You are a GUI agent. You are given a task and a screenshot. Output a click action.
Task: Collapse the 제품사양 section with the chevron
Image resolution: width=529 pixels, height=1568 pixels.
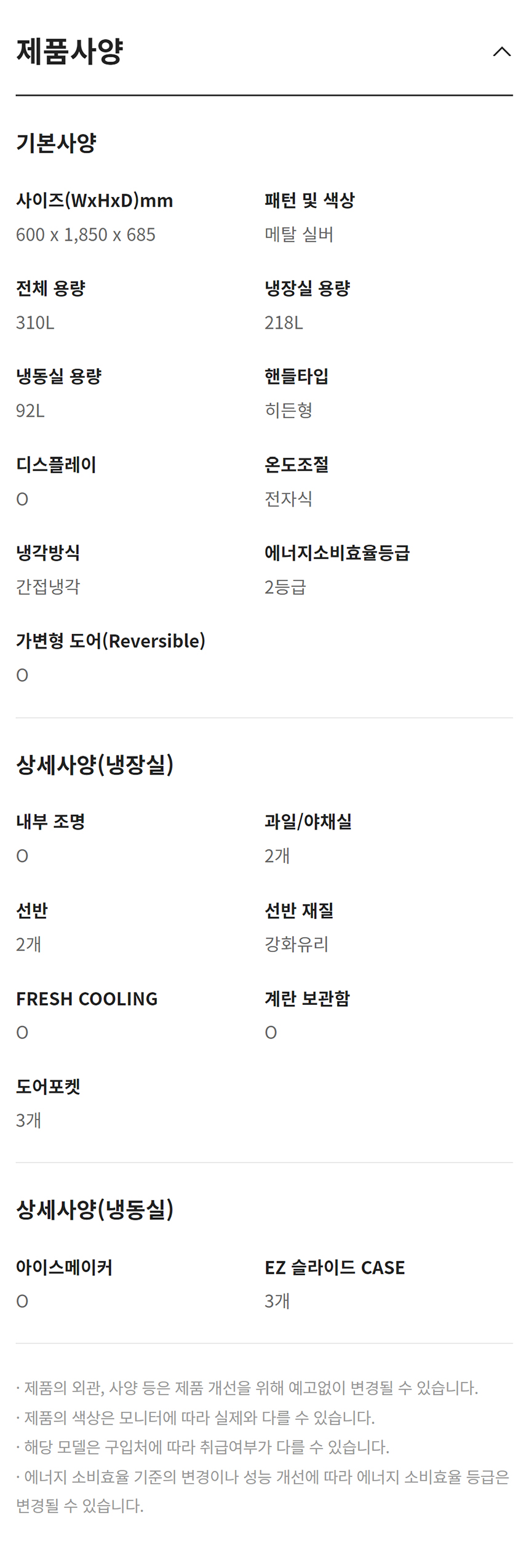(502, 52)
